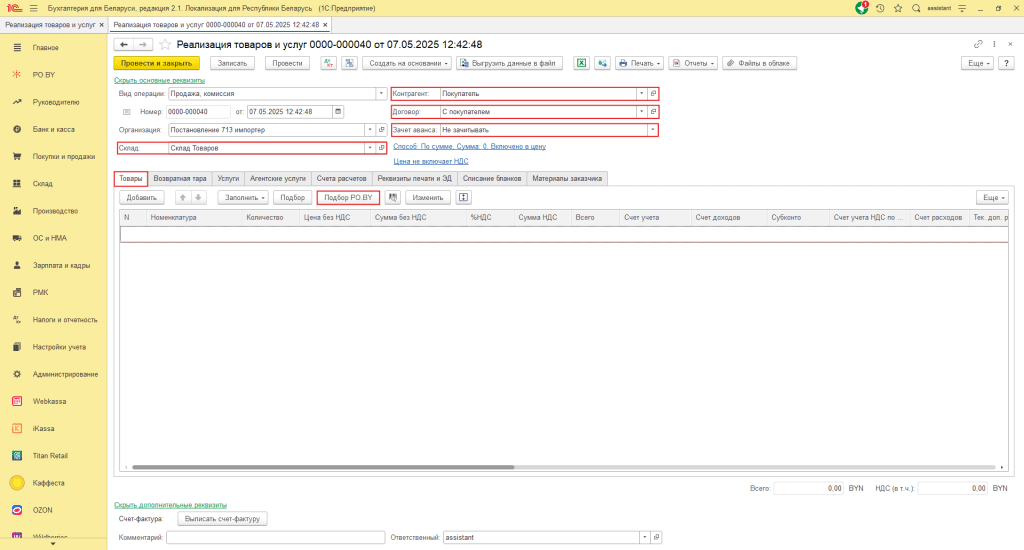Click the Провести и закрыть button
This screenshot has height=550, width=1024.
pyautogui.click(x=157, y=63)
